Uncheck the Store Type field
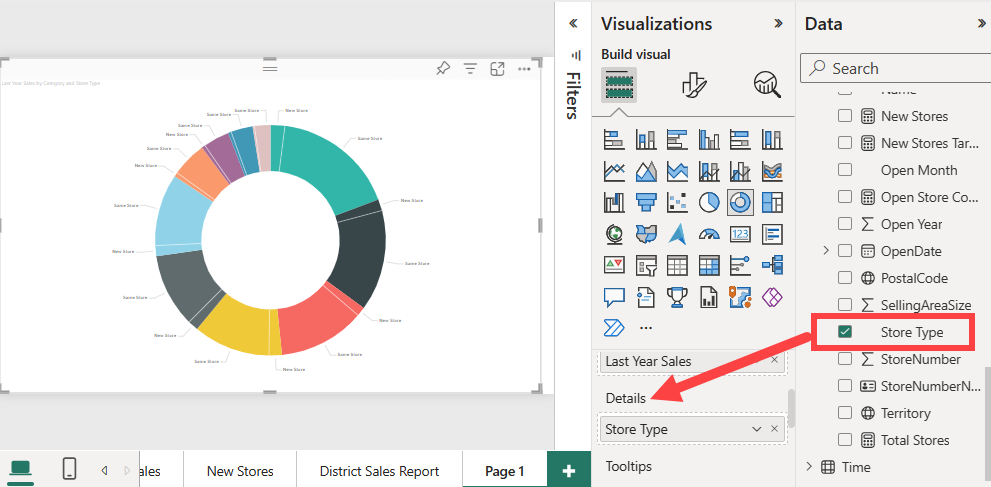The image size is (991, 487). [845, 332]
